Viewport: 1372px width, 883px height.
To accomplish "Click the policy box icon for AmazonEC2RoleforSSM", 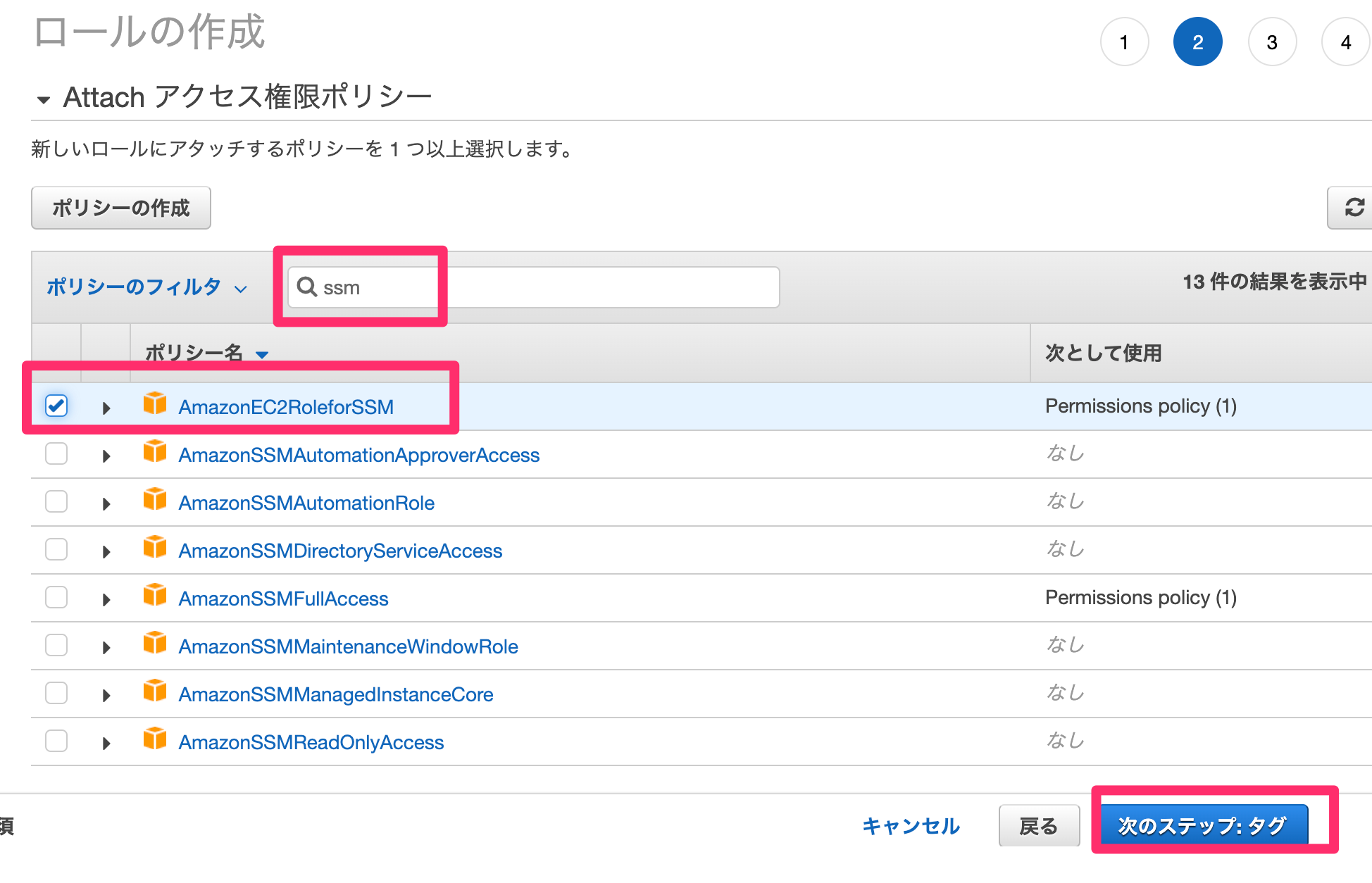I will coord(155,404).
